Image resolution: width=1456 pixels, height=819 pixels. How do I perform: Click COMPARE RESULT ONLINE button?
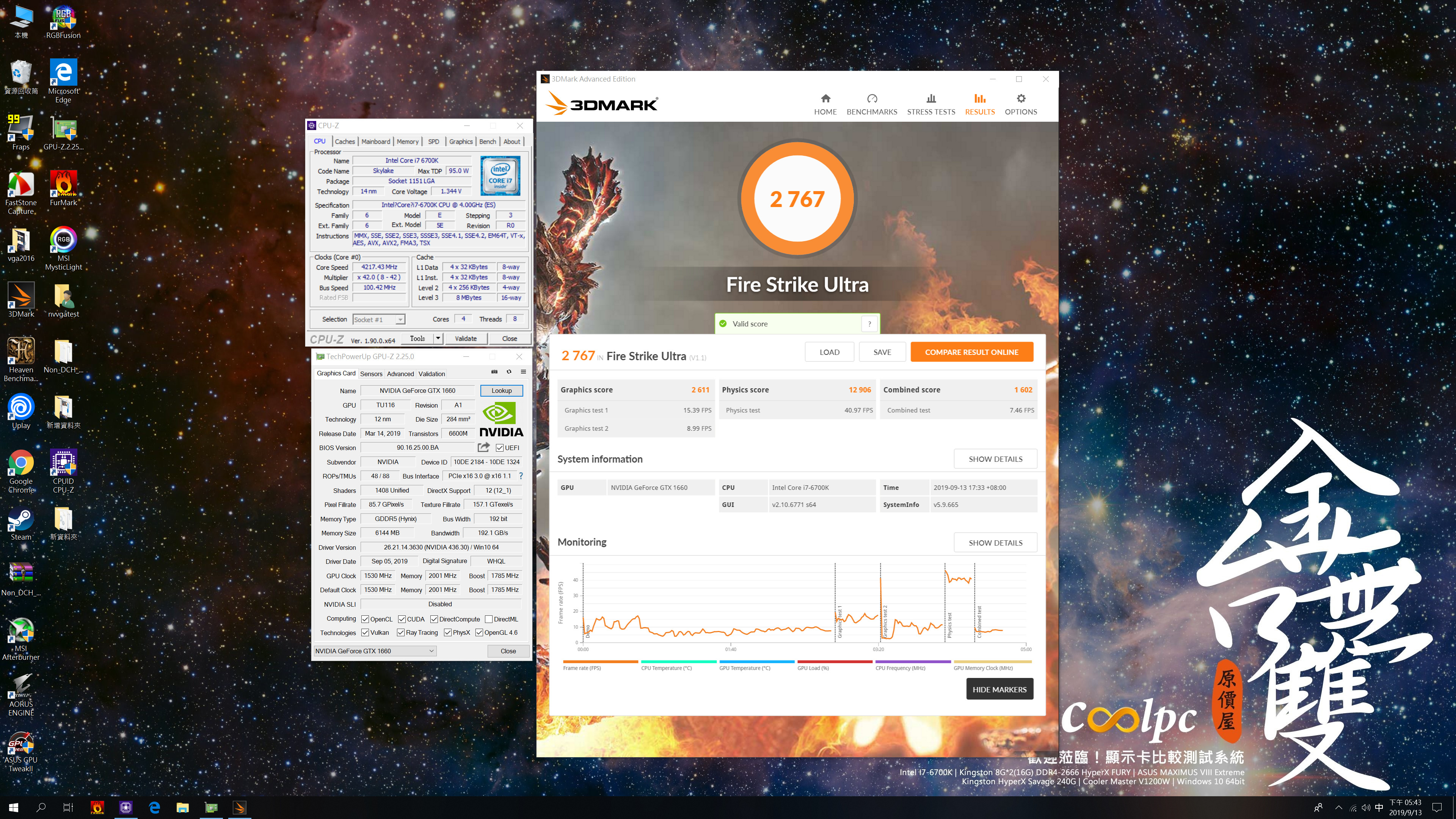click(971, 351)
